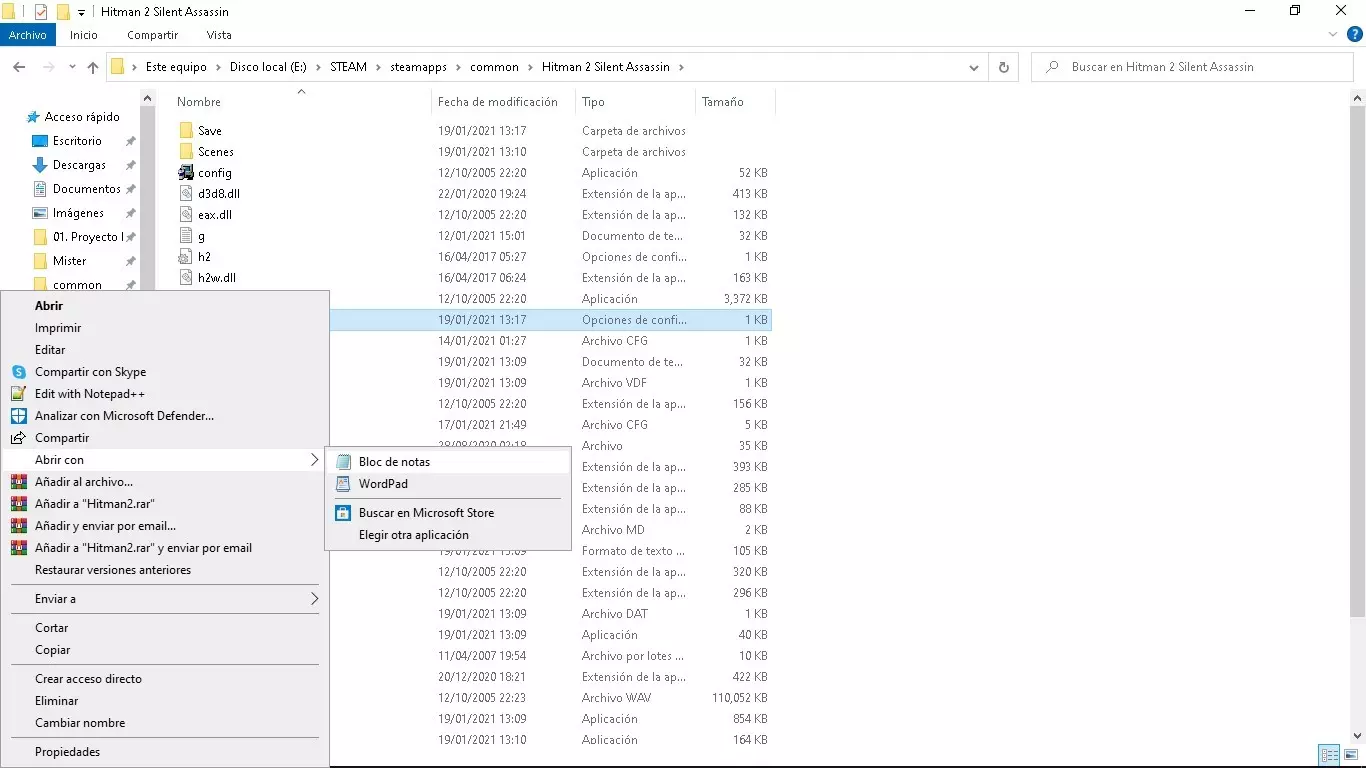This screenshot has width=1366, height=768.
Task: Click the Microsoft Defender shield icon
Action: tap(18, 416)
